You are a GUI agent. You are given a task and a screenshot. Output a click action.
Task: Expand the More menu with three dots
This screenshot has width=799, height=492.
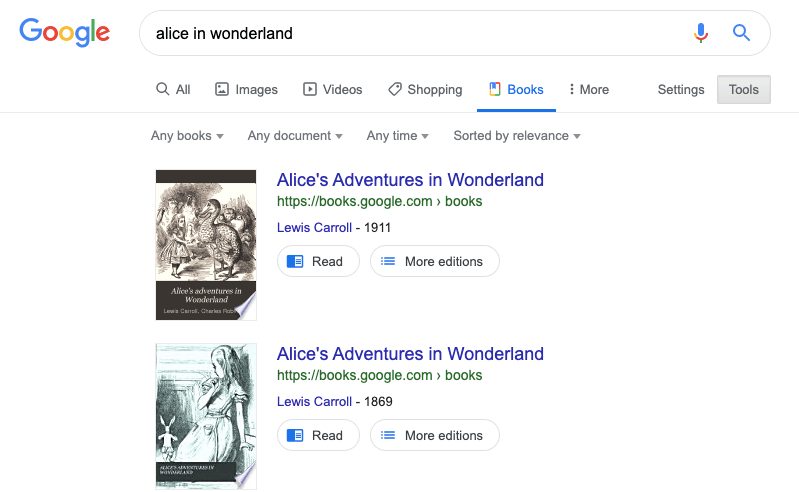(x=588, y=89)
